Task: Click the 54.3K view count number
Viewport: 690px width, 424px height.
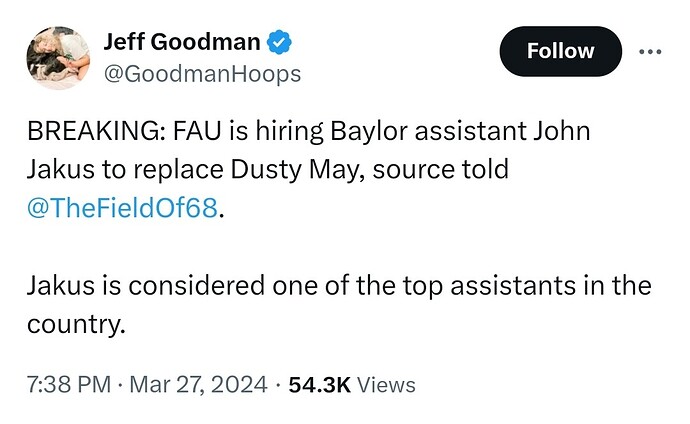Action: [319, 384]
